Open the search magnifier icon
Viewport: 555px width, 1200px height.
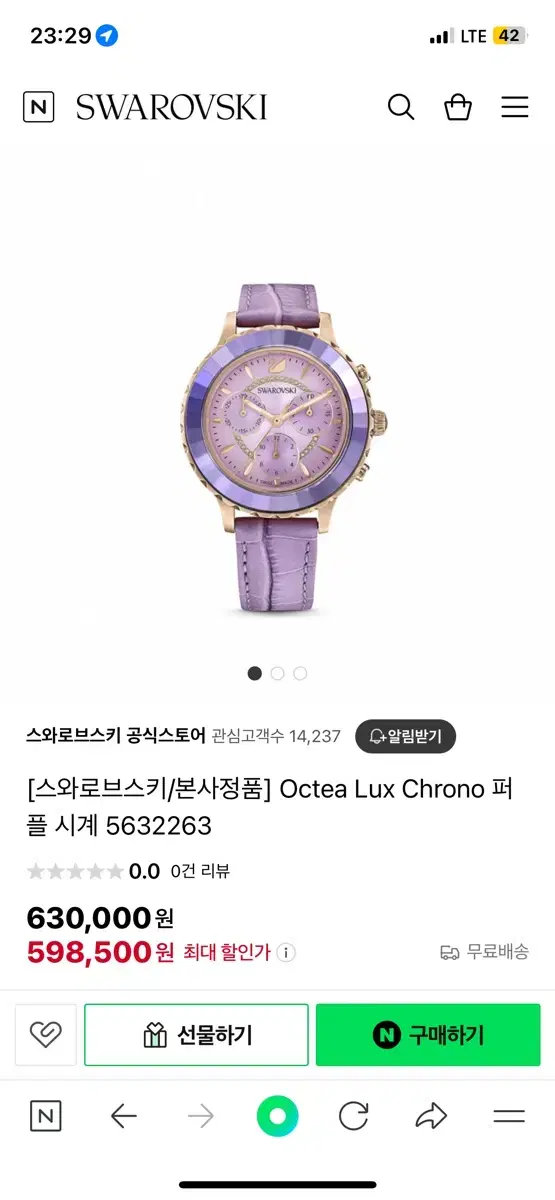[401, 107]
